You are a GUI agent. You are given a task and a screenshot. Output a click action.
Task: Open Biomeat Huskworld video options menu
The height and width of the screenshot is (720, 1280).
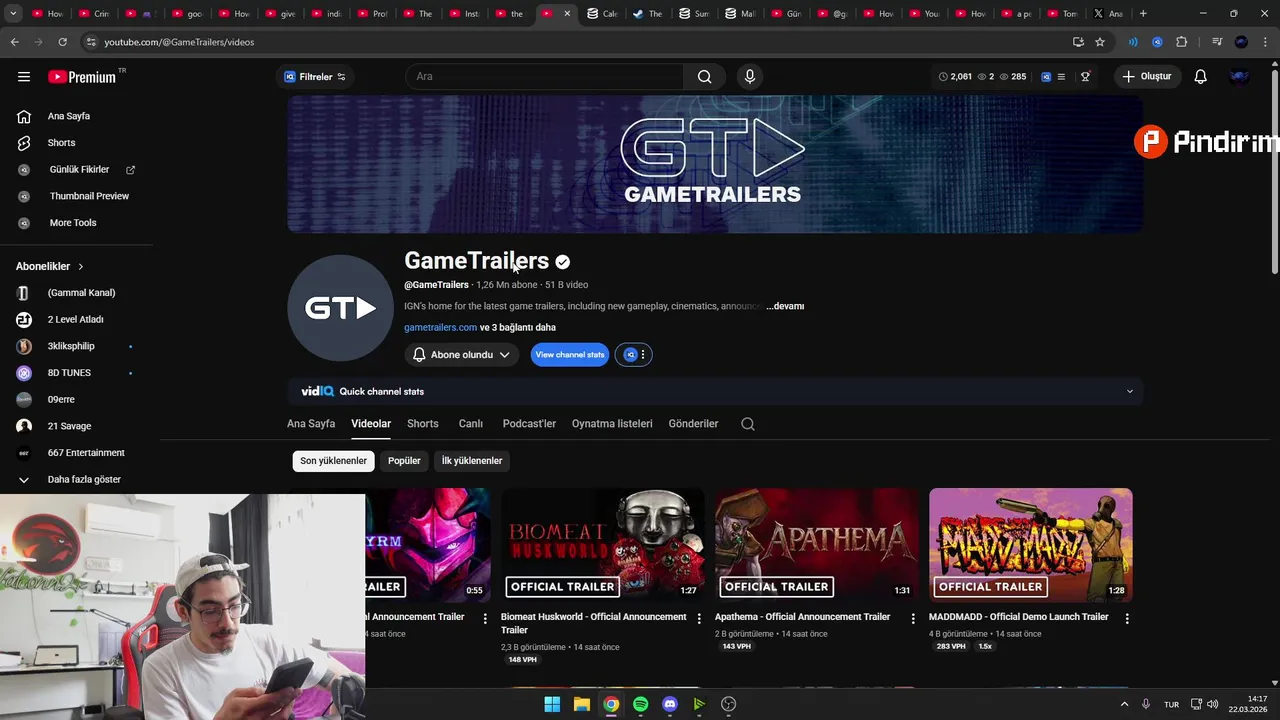[x=699, y=618]
